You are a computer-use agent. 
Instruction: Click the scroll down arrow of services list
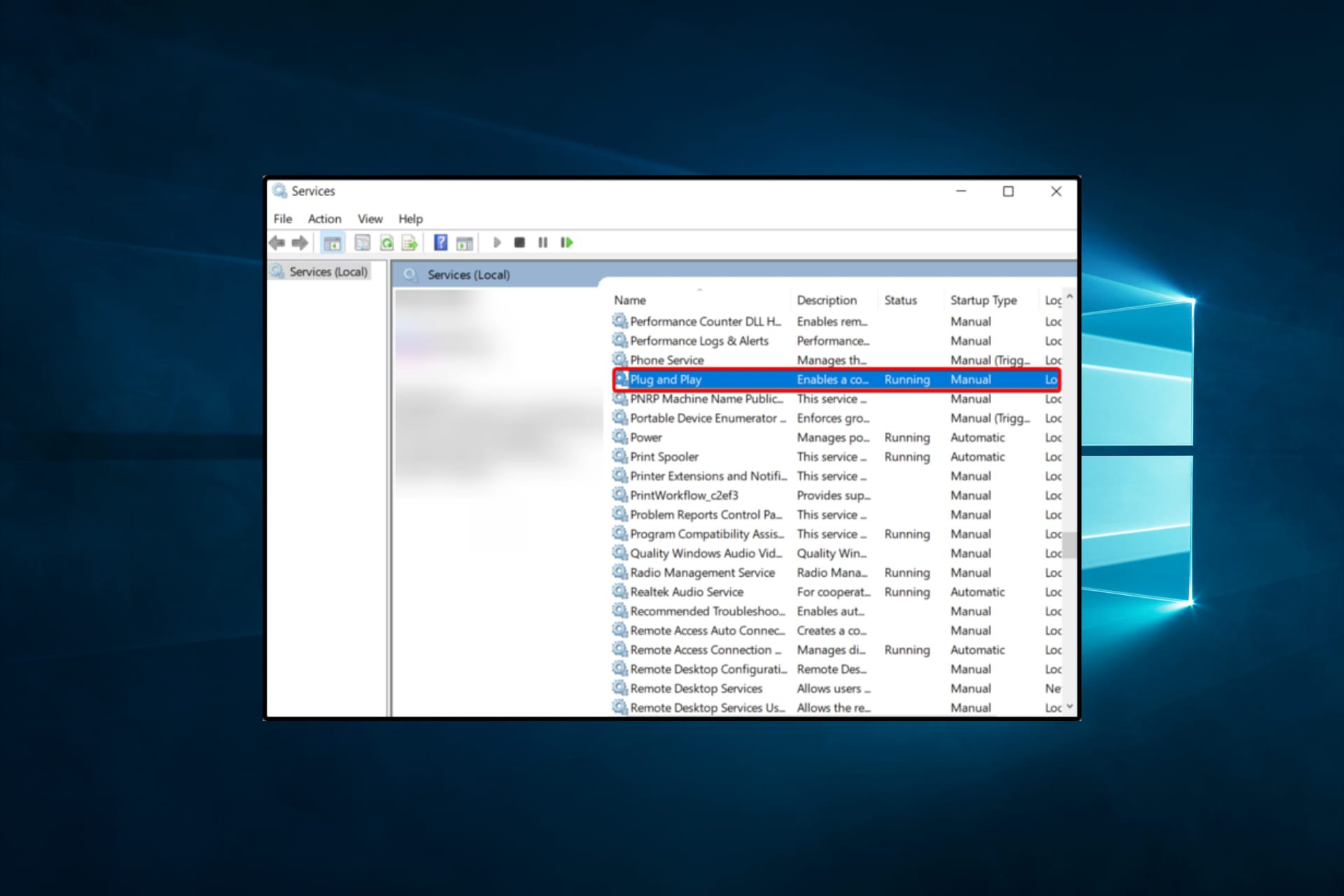[1070, 706]
